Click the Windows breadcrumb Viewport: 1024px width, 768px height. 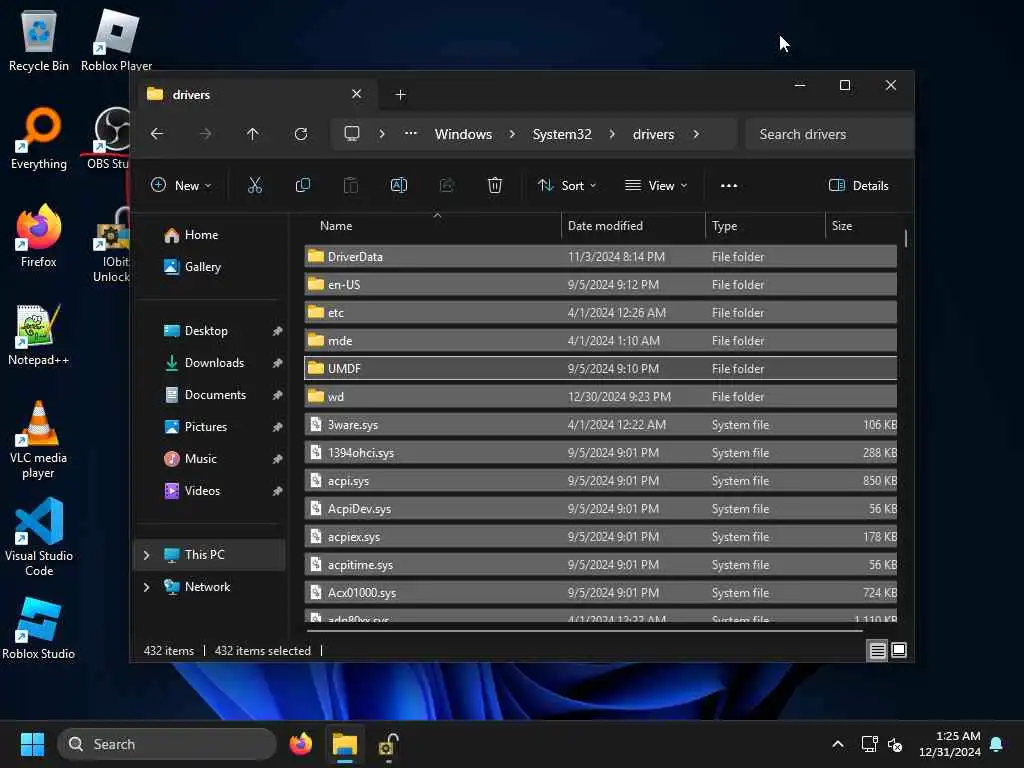pyautogui.click(x=464, y=134)
